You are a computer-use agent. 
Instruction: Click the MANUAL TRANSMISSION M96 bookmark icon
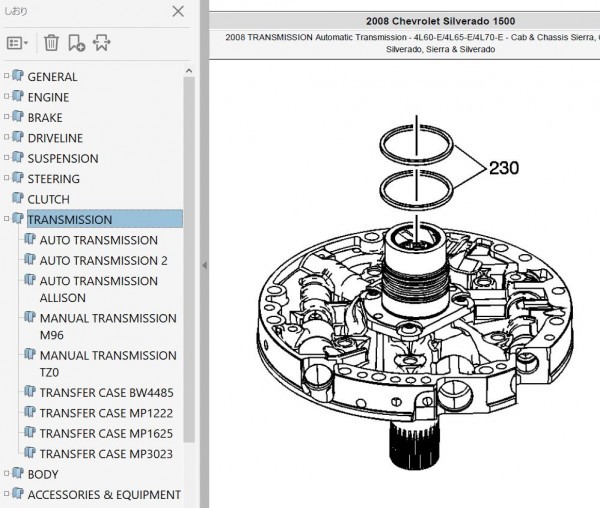pos(30,317)
